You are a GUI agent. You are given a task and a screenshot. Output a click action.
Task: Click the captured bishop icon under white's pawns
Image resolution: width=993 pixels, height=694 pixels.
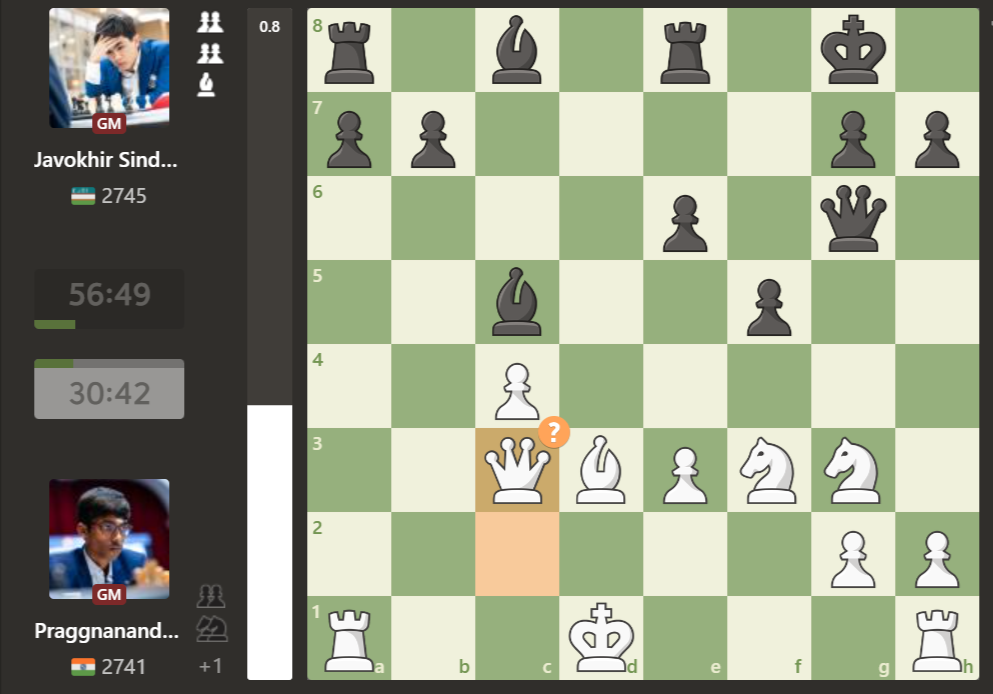[205, 86]
